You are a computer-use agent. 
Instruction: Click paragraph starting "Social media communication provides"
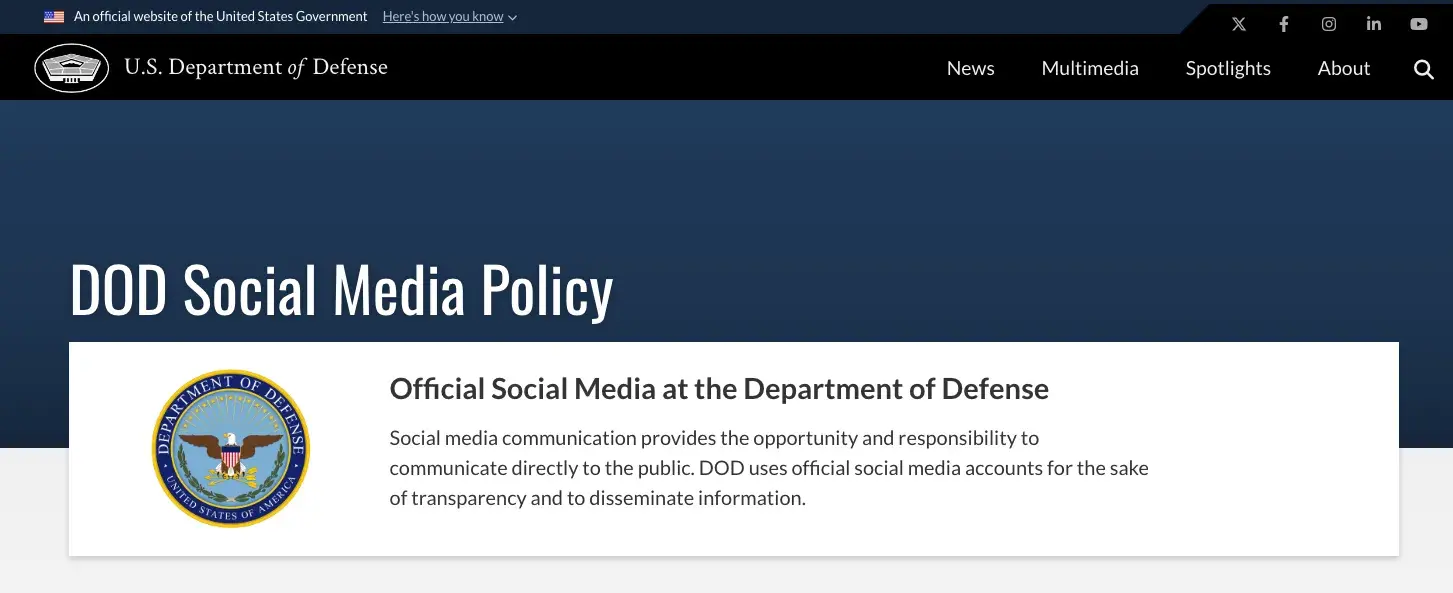(x=769, y=468)
